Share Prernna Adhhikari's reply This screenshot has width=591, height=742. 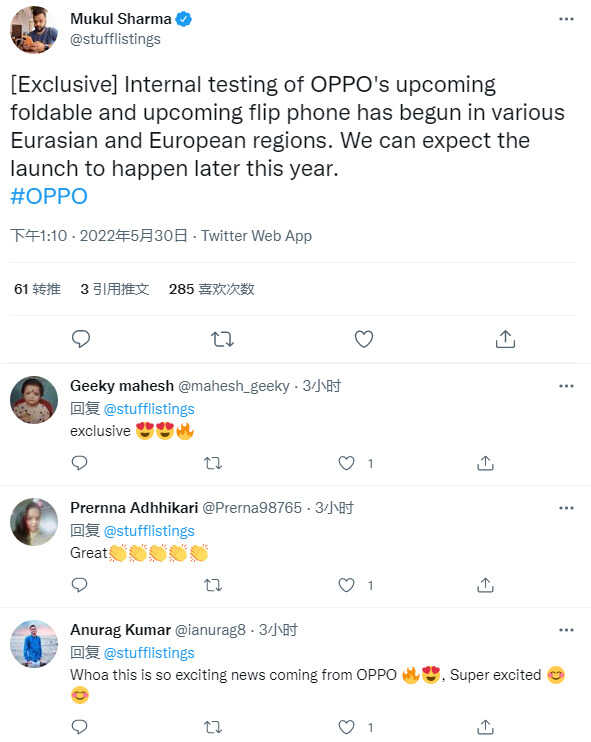(485, 585)
